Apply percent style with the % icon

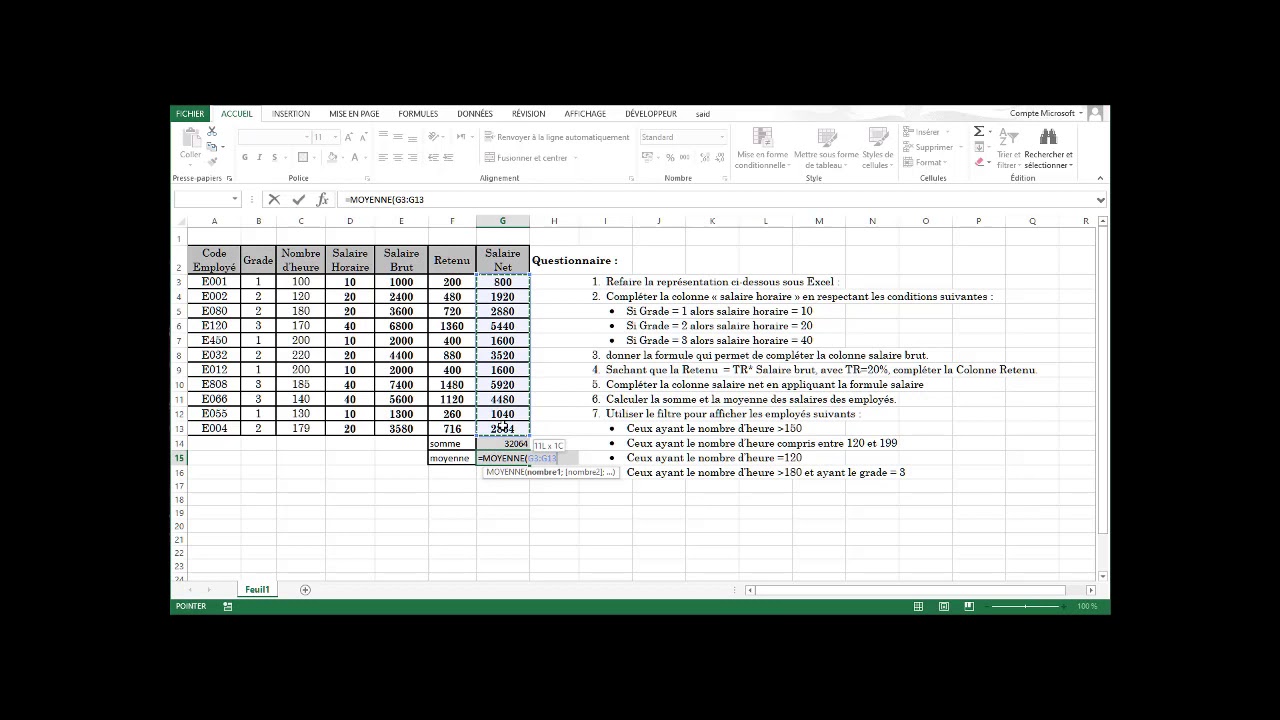click(x=670, y=158)
